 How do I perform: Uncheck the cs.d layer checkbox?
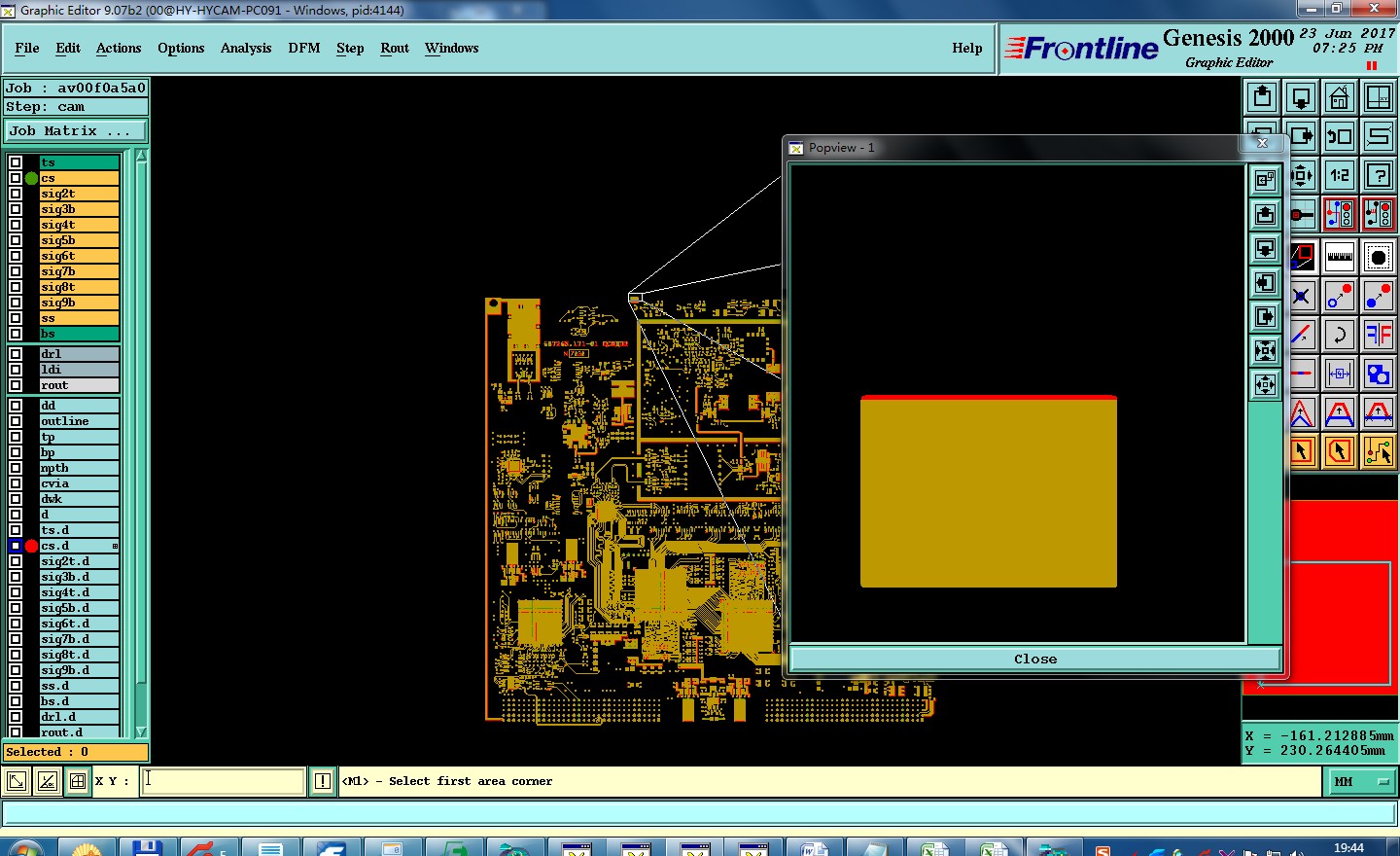[16, 546]
